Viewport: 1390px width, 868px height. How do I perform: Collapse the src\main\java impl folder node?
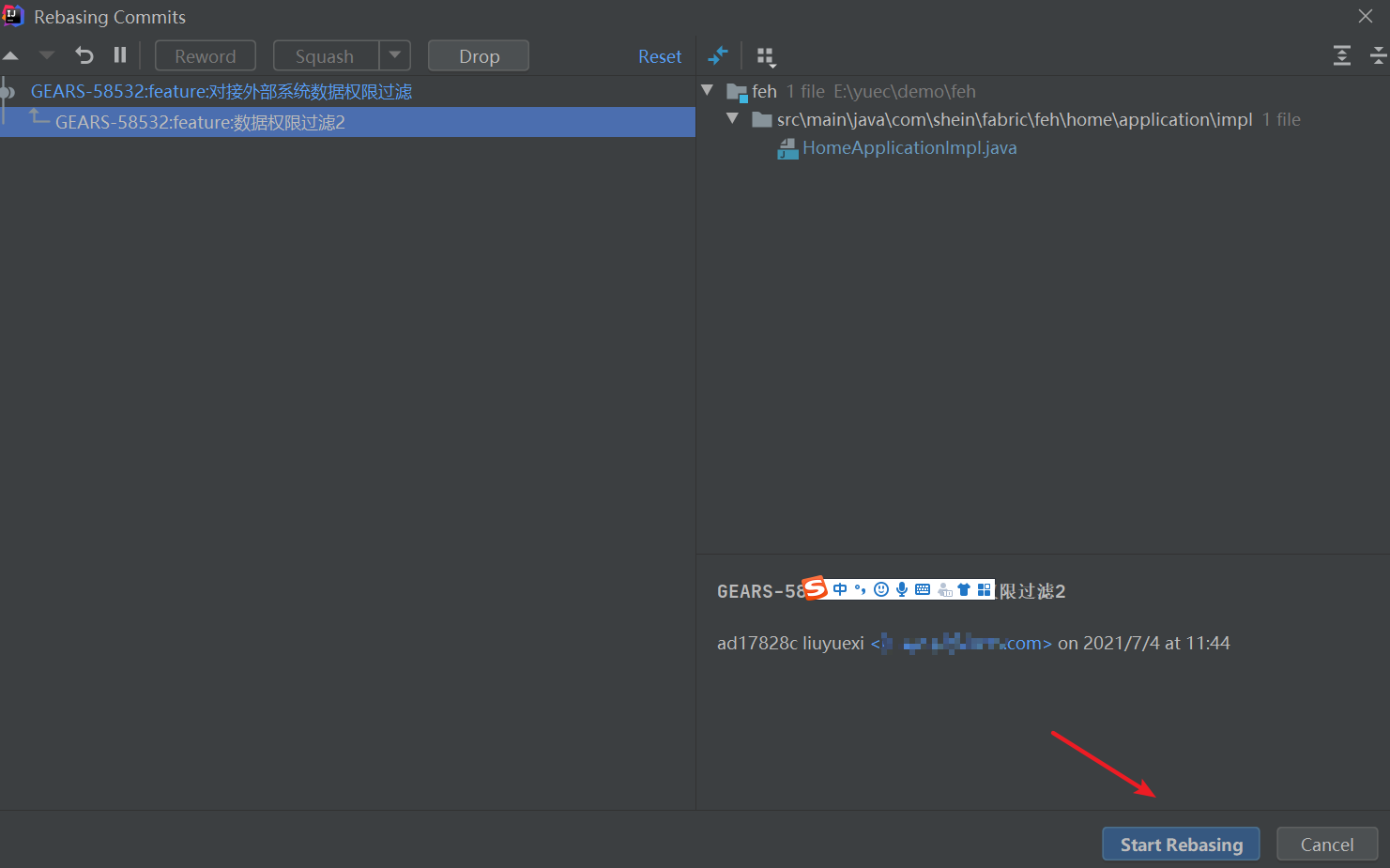733,119
